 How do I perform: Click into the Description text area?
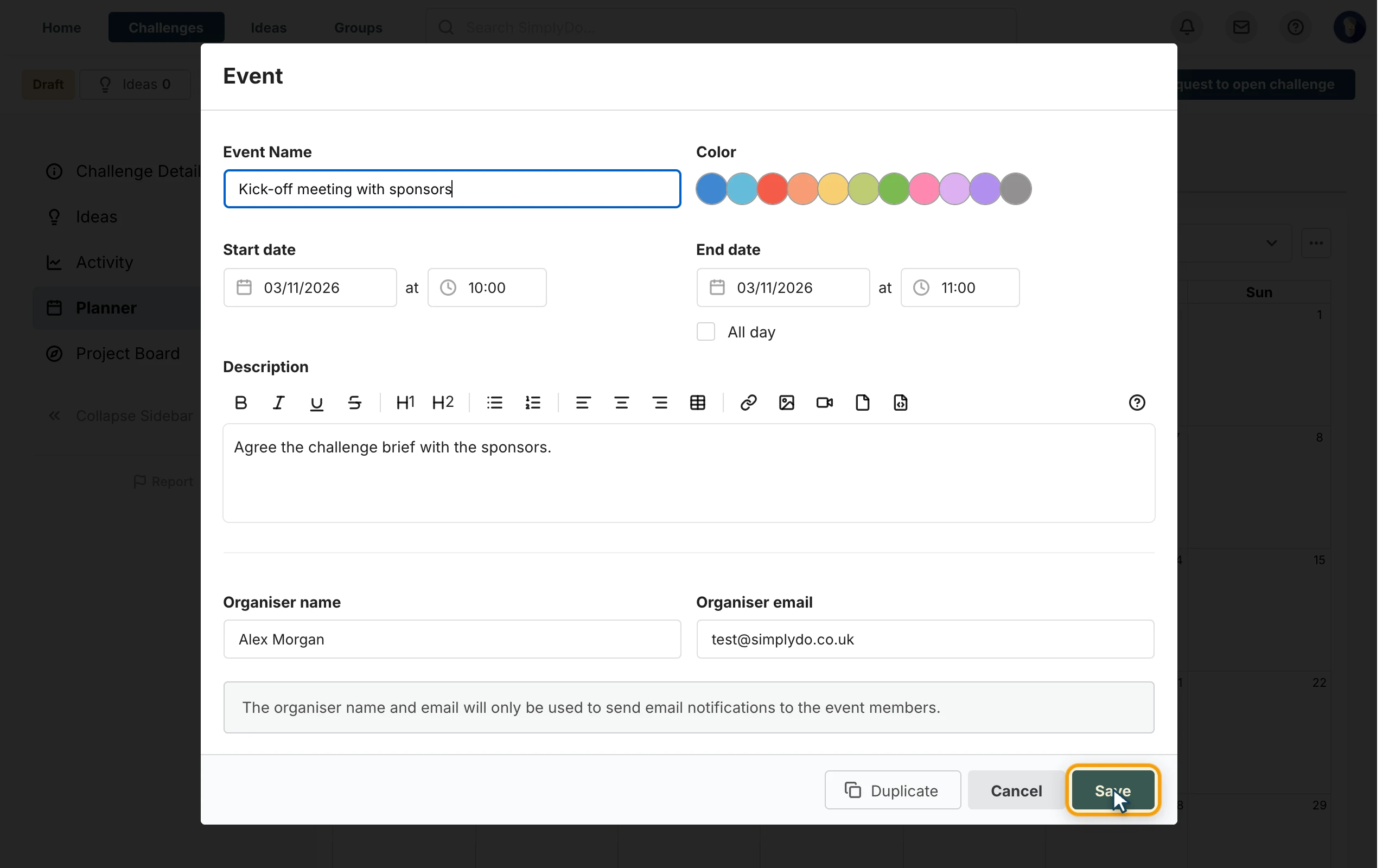pos(689,473)
